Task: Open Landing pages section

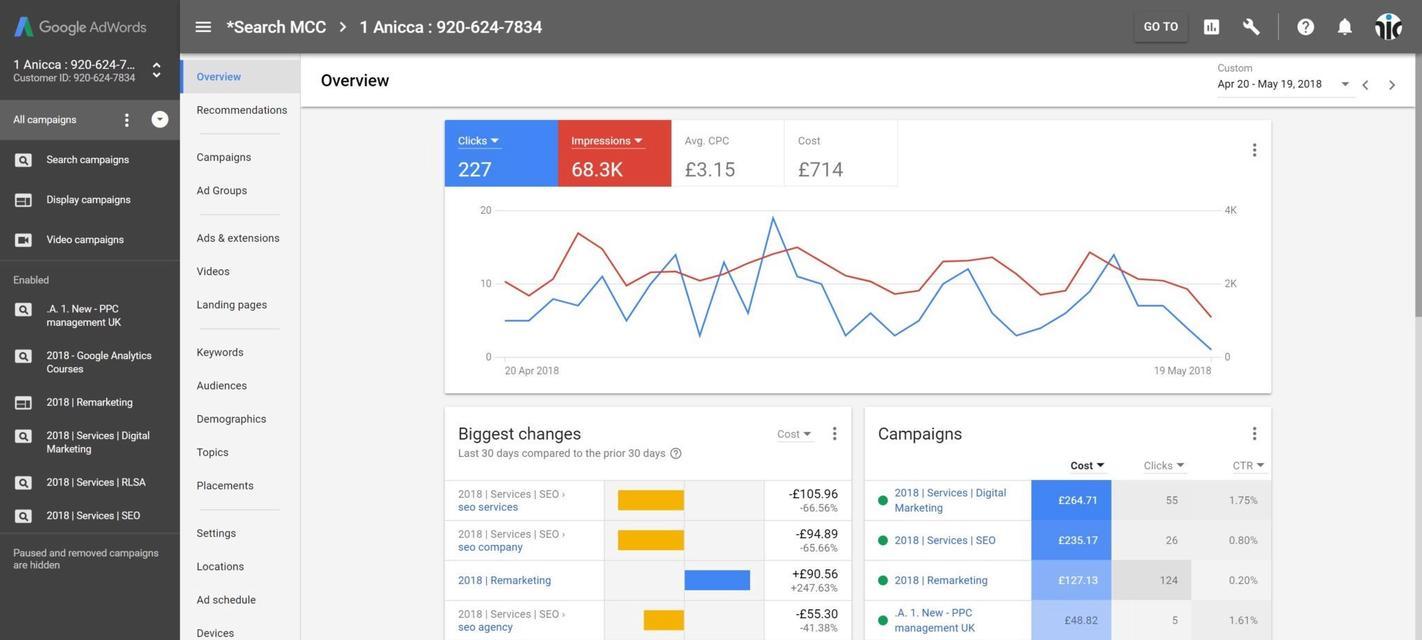Action: (232, 305)
